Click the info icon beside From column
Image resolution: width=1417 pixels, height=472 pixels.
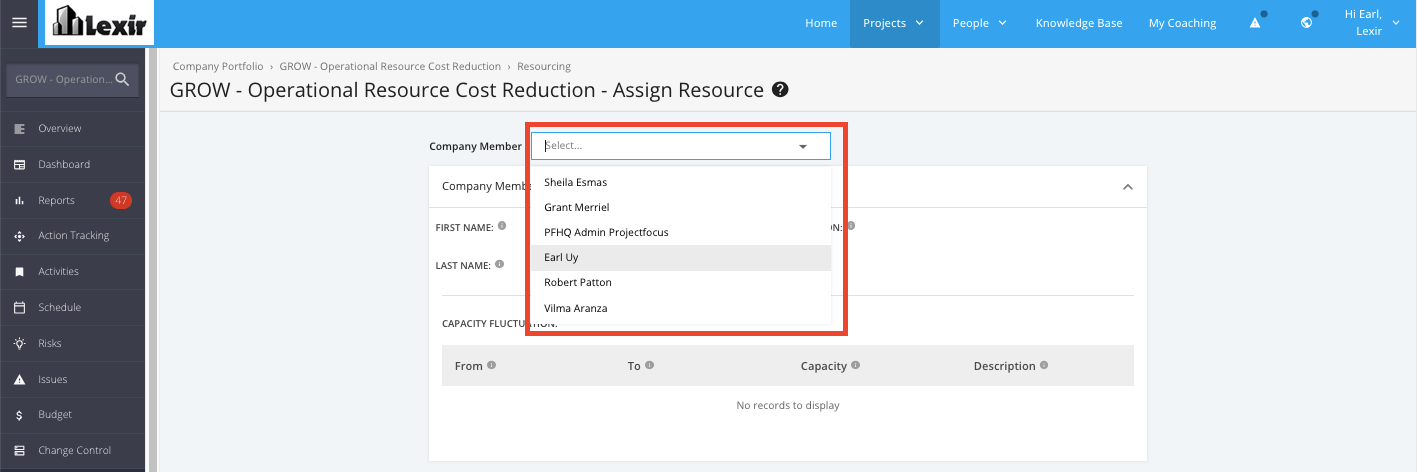point(491,365)
